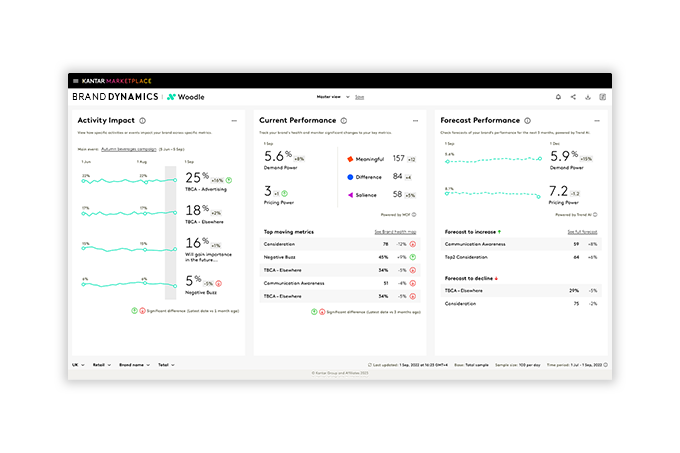Click the three-dot menu on Forecast Performance card
Image resolution: width=680 pixels, height=453 pixels.
coord(599,120)
